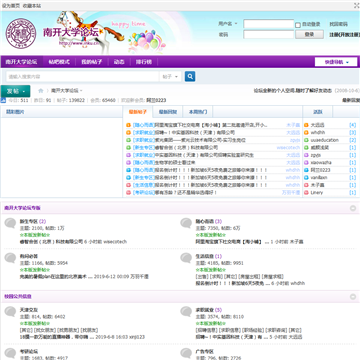The height and width of the screenshot is (360, 360).
Task: Click the username input field
Action: click(269, 24)
